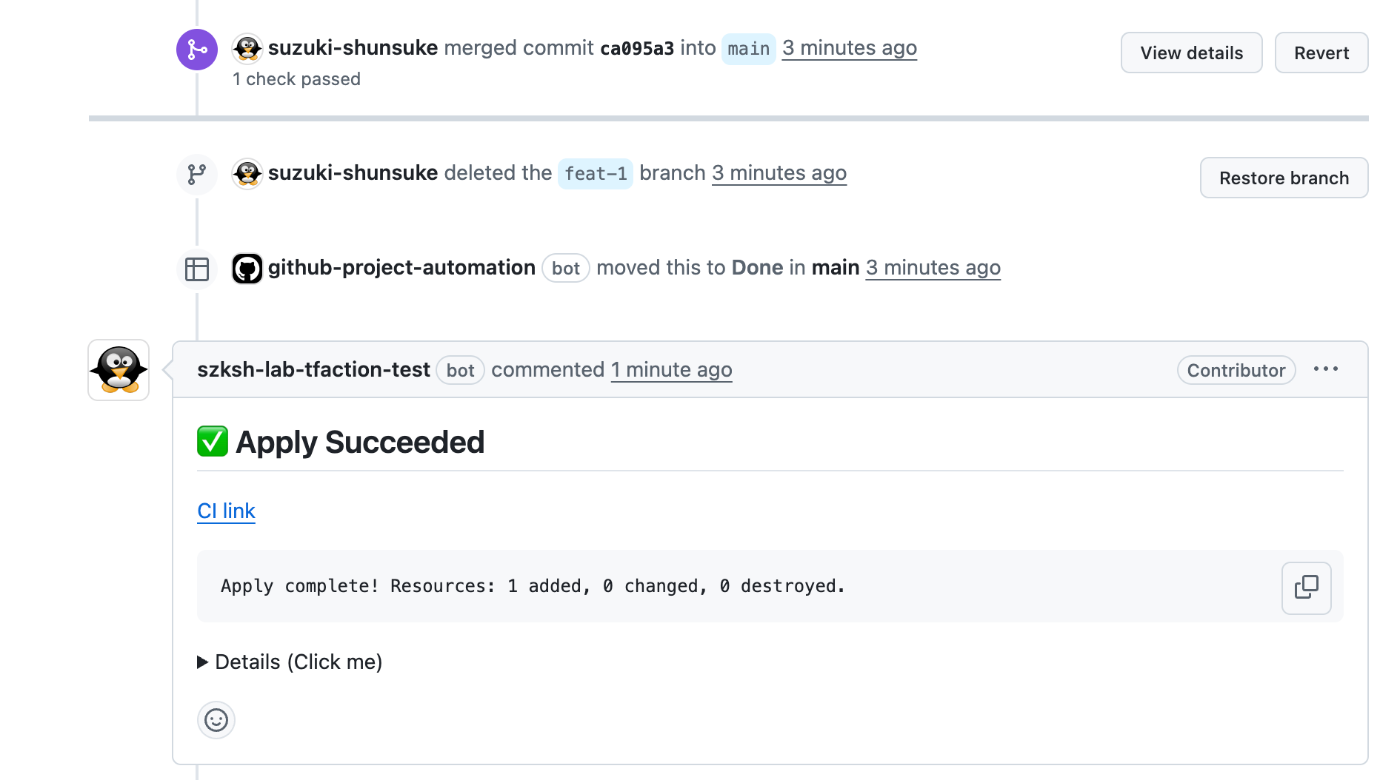Click the purple merge commit icon
The width and height of the screenshot is (1400, 780).
(x=197, y=49)
